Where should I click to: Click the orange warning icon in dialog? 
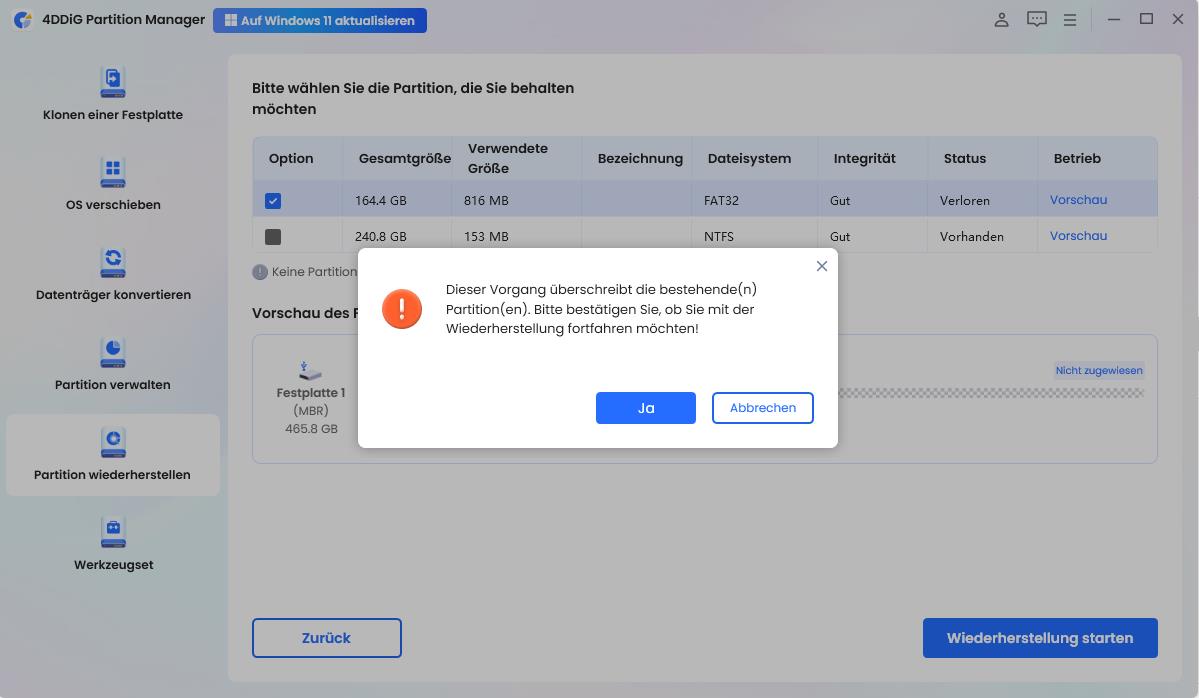[401, 309]
